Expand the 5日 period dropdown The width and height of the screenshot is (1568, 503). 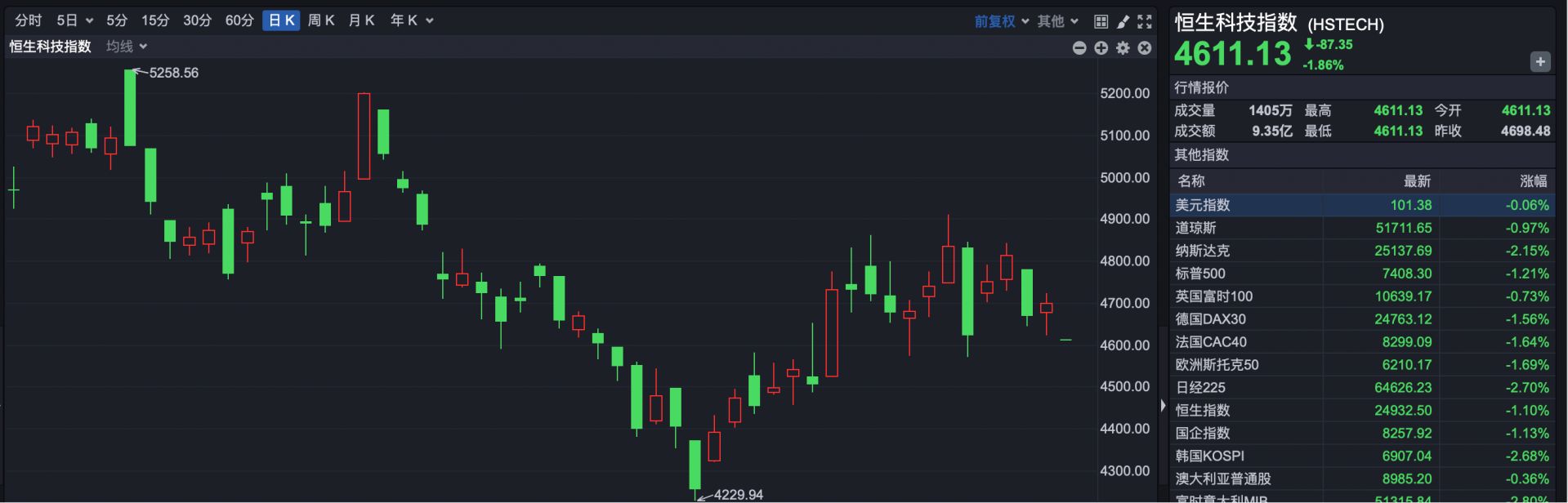click(x=74, y=20)
